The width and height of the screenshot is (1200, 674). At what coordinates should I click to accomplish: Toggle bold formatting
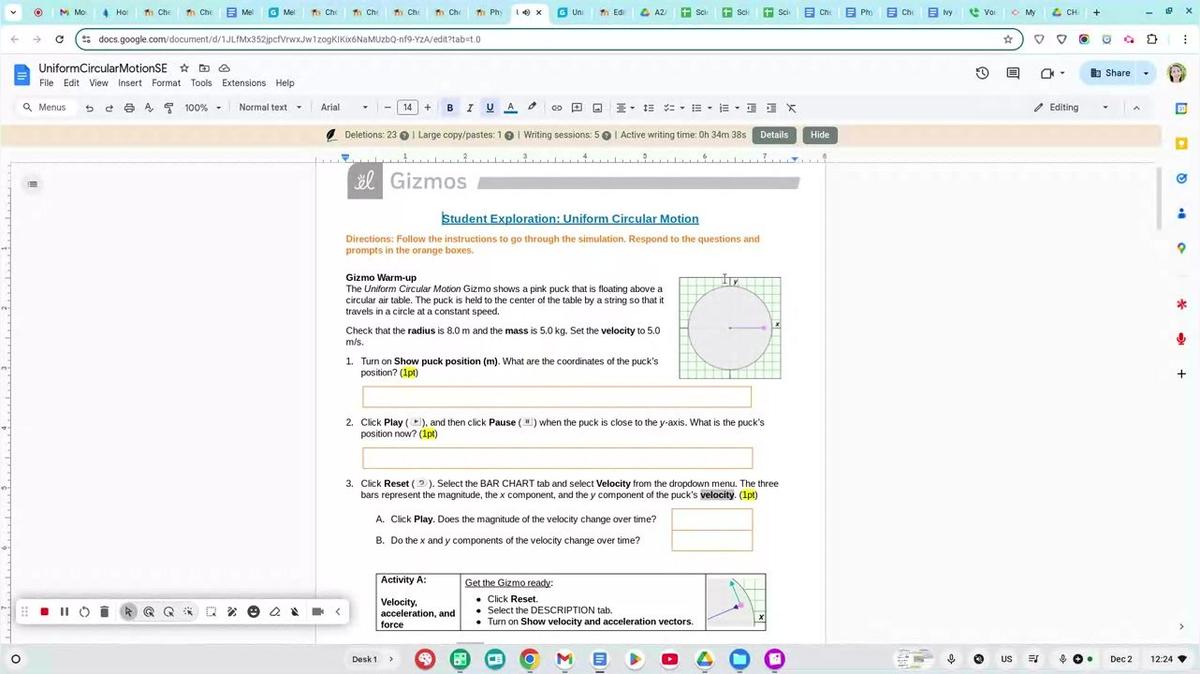click(x=450, y=108)
